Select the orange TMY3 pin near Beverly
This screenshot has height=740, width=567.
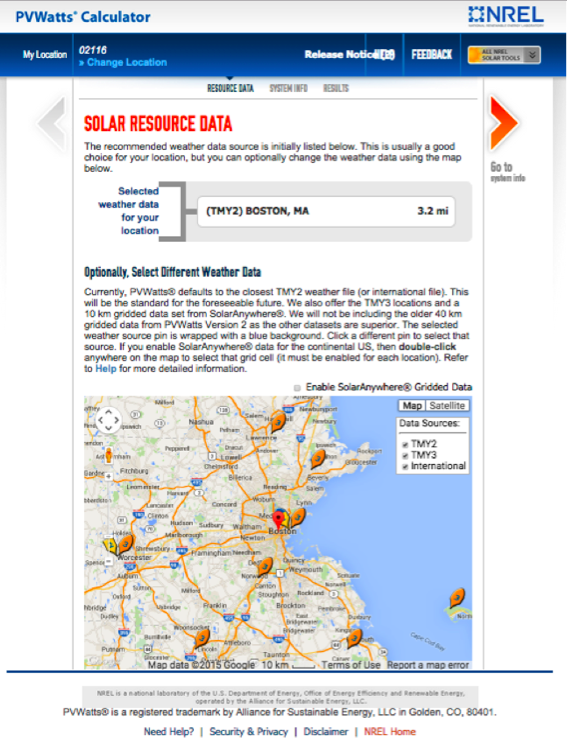[x=318, y=458]
